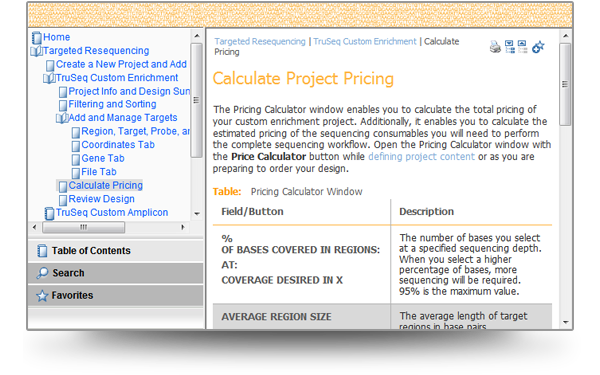600x375 pixels.
Task: Click the Description column header
Action: point(427,212)
